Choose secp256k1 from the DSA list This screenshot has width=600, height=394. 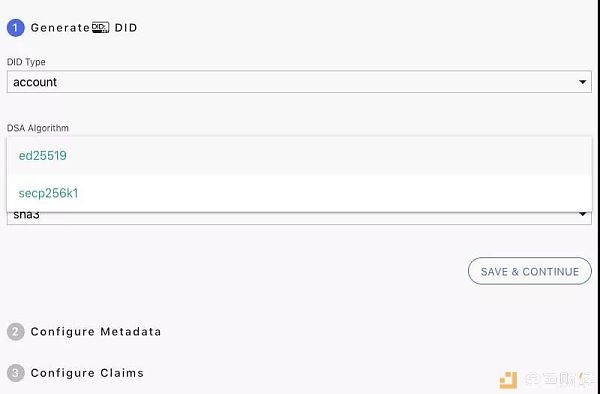[299, 193]
